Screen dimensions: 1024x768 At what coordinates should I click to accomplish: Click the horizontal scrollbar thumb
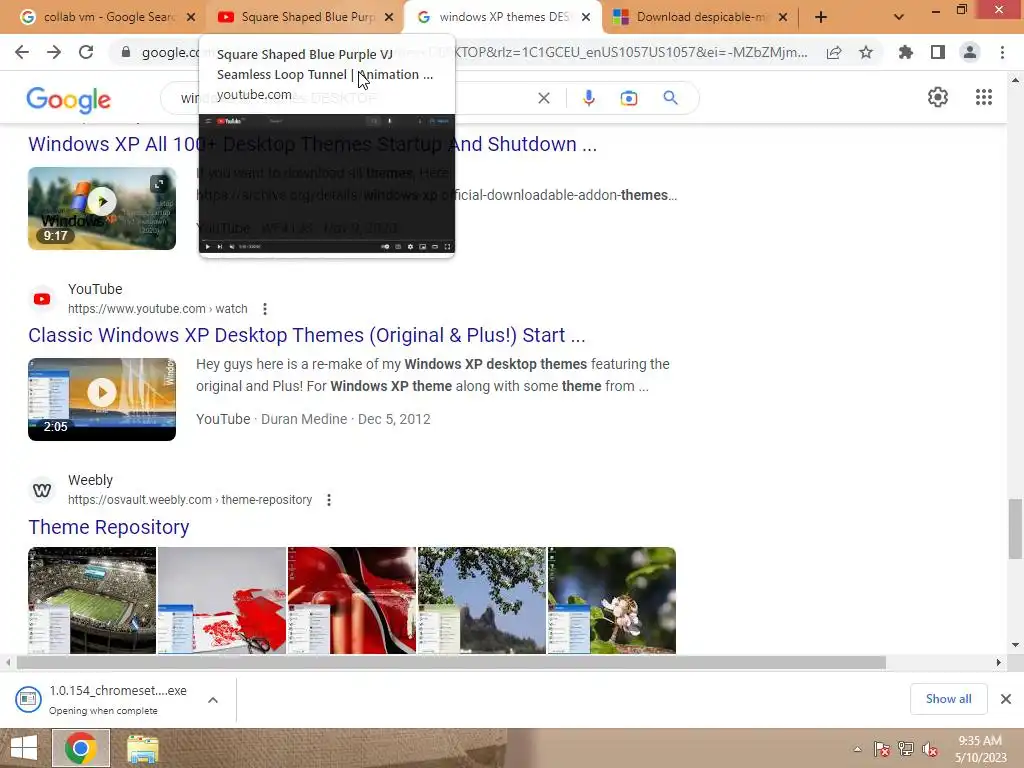451,663
